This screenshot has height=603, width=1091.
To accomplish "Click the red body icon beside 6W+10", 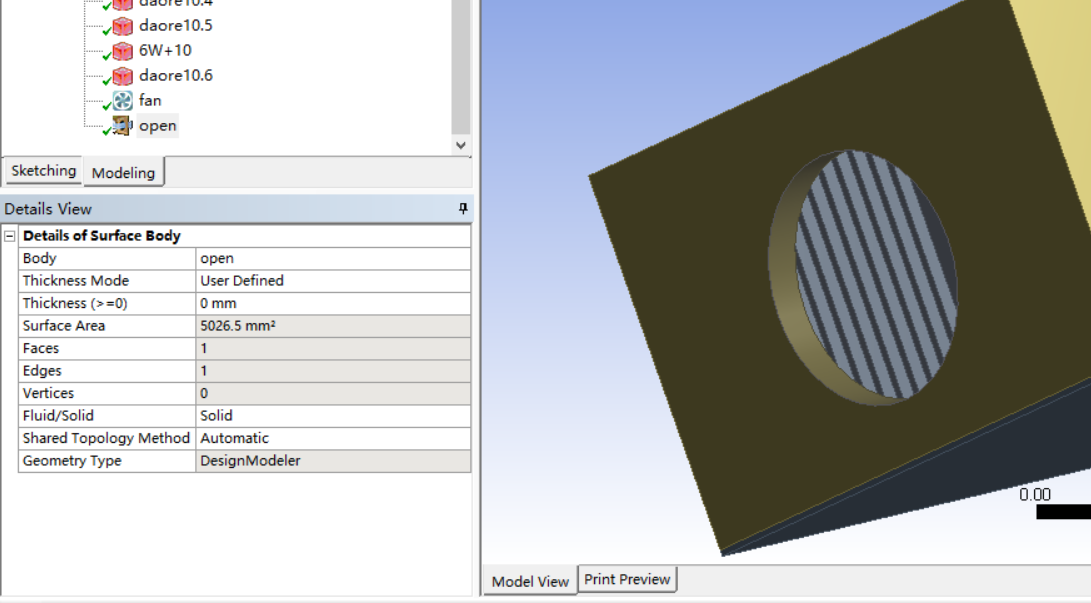I will pyautogui.click(x=122, y=51).
